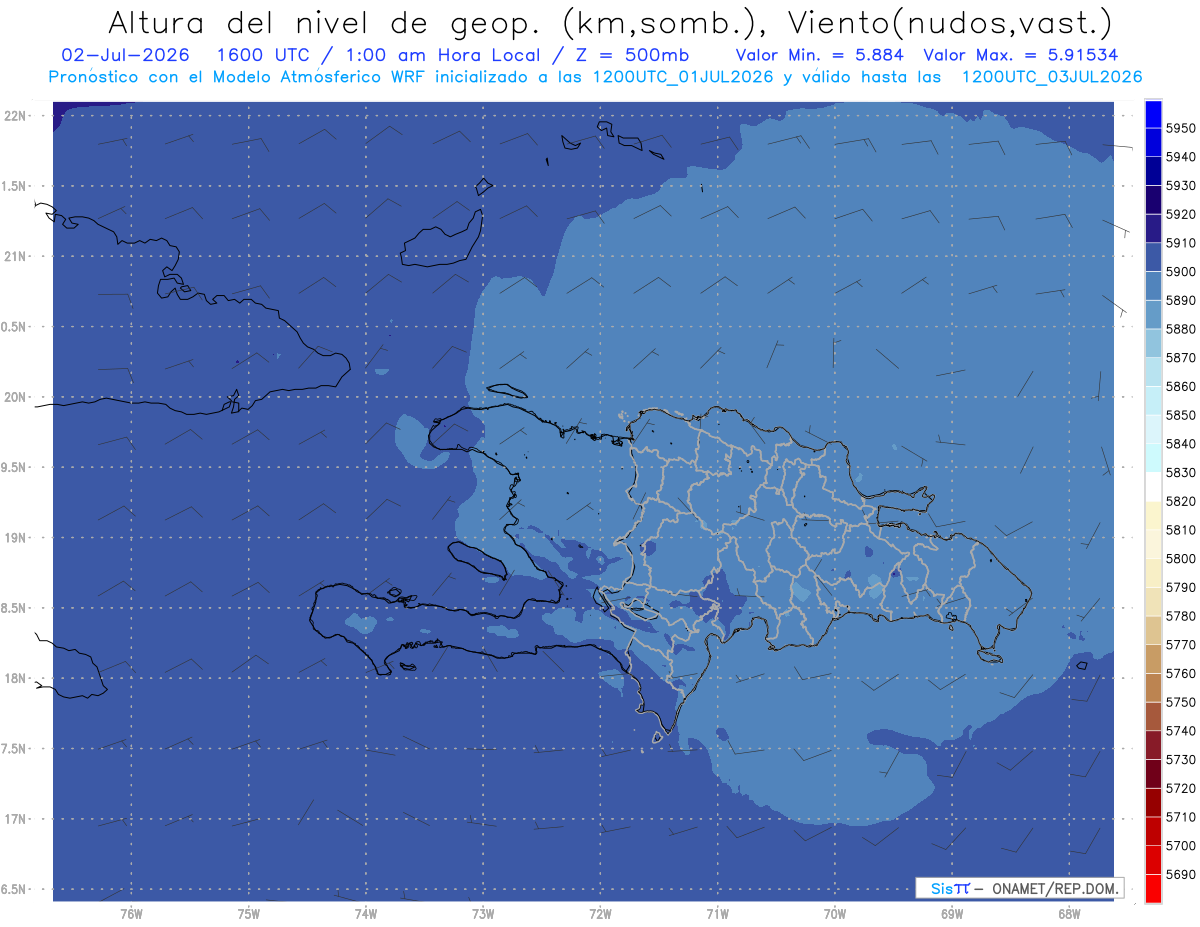This screenshot has height=927, width=1200.
Task: Click the '1.5N' latitude axis label
Action: click(15, 186)
